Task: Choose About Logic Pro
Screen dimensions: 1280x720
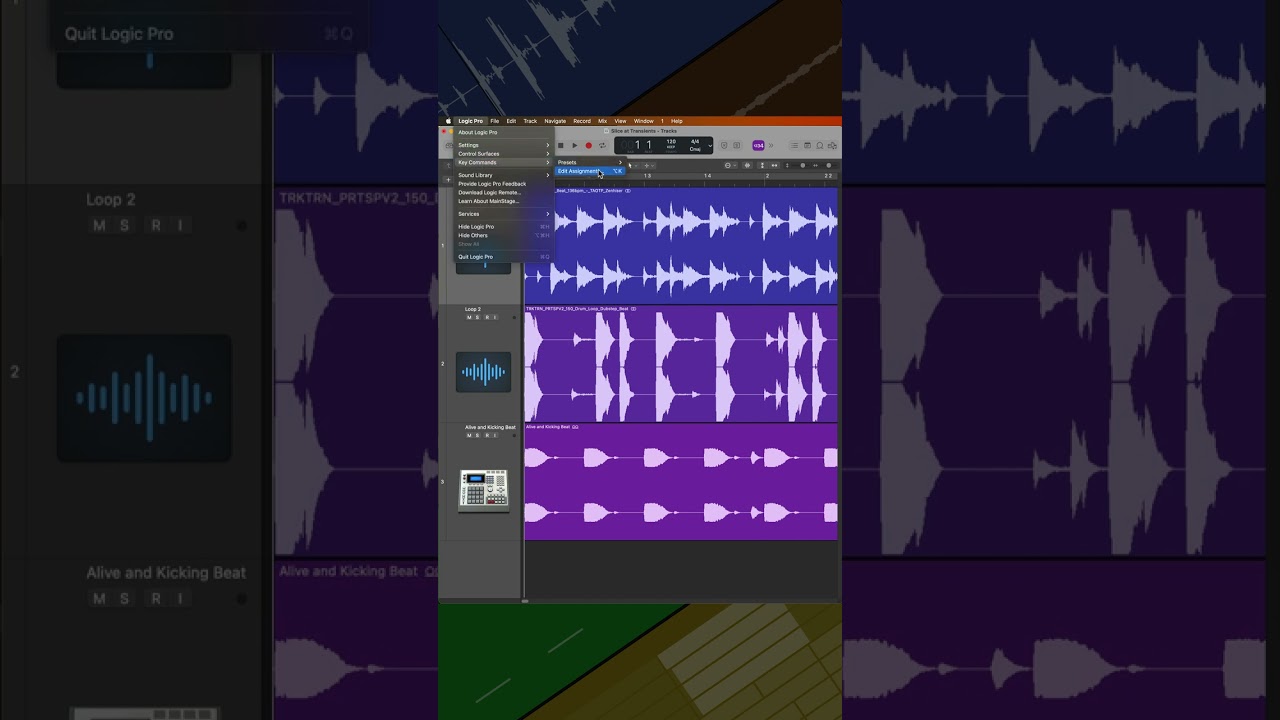Action: pyautogui.click(x=504, y=132)
